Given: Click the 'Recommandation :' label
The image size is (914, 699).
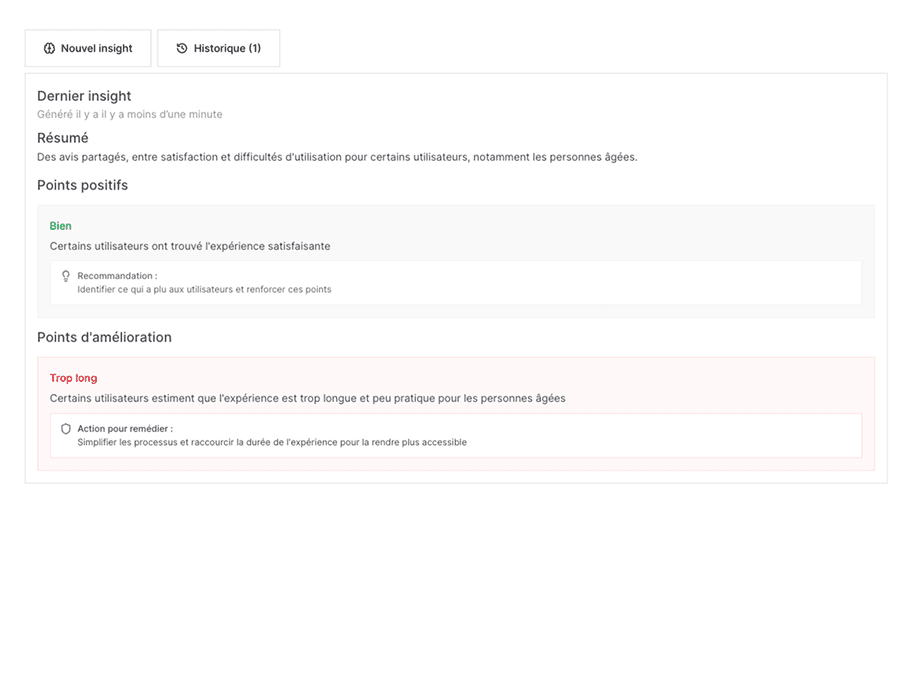Looking at the screenshot, I should click(117, 276).
